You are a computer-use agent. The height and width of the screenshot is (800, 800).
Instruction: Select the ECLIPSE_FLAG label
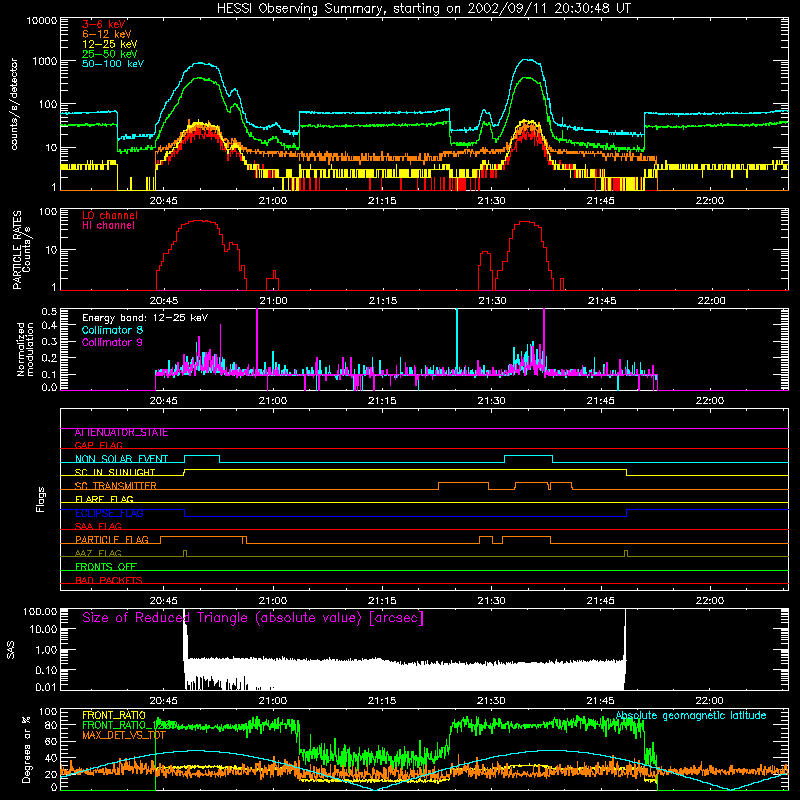[x=109, y=513]
